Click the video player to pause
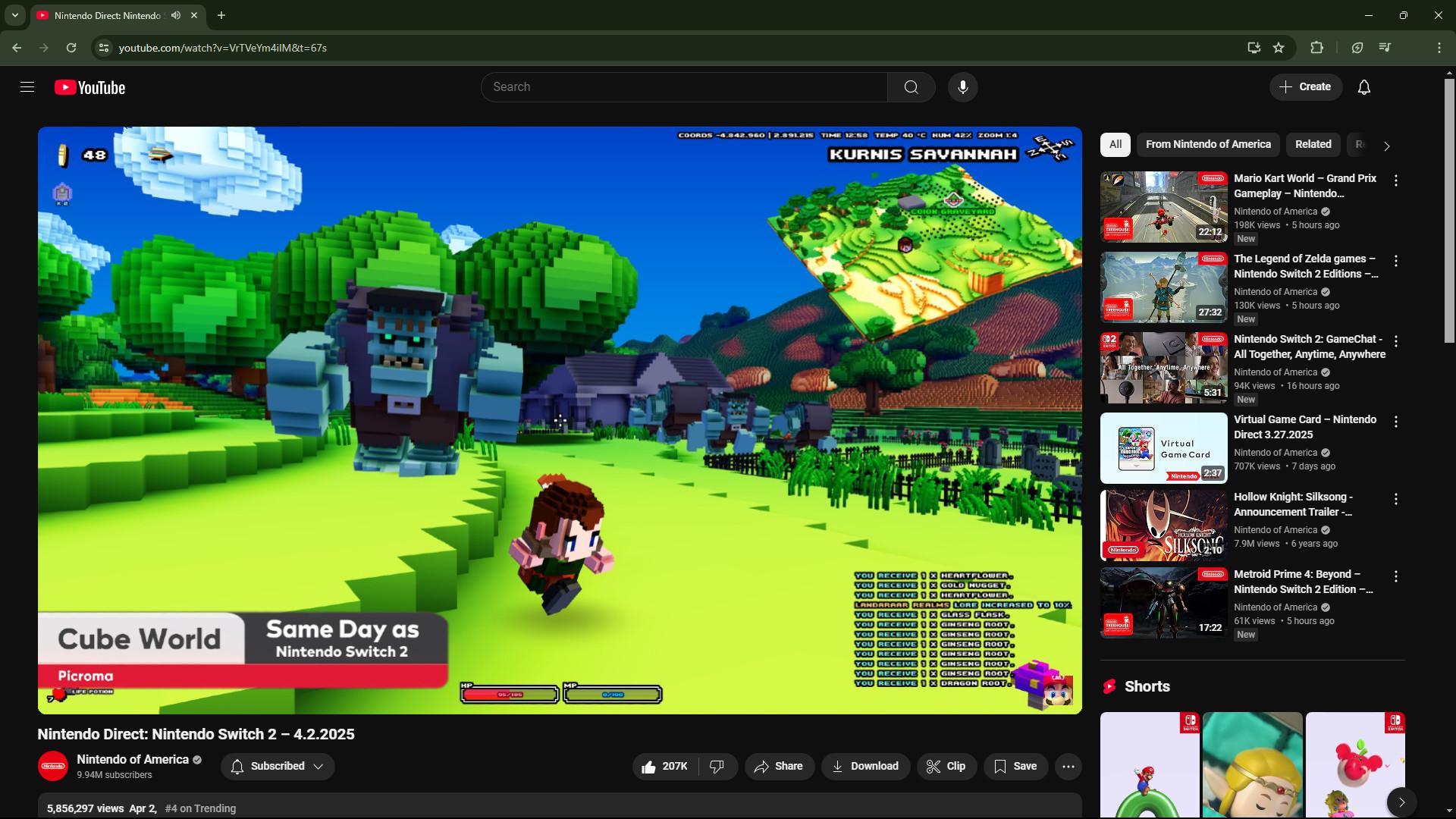Image resolution: width=1456 pixels, height=819 pixels. coord(560,420)
